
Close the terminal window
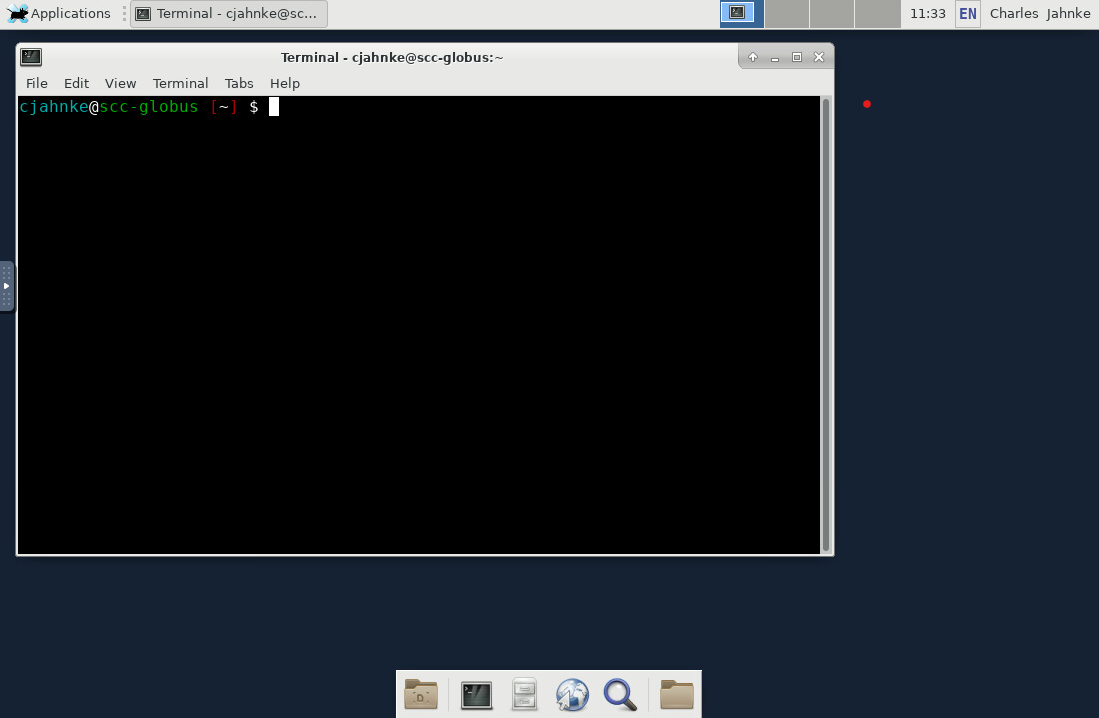point(819,57)
